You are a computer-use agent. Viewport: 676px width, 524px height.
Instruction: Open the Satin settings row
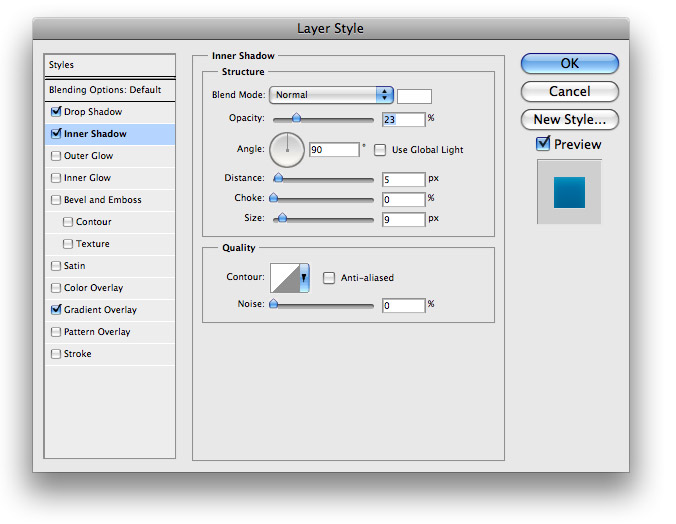click(110, 266)
